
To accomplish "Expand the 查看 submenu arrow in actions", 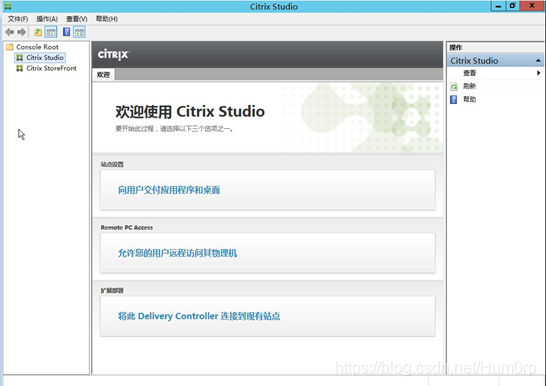I will [538, 73].
